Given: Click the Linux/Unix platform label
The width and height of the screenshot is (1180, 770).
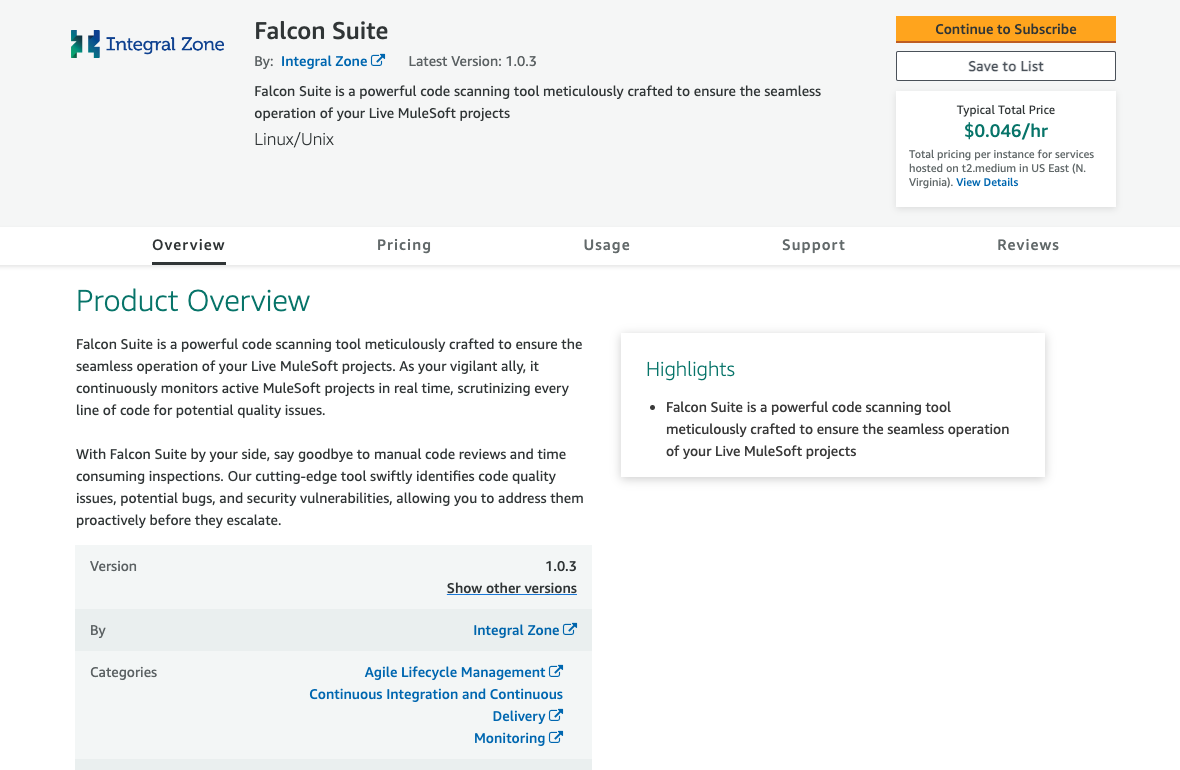Looking at the screenshot, I should (294, 139).
